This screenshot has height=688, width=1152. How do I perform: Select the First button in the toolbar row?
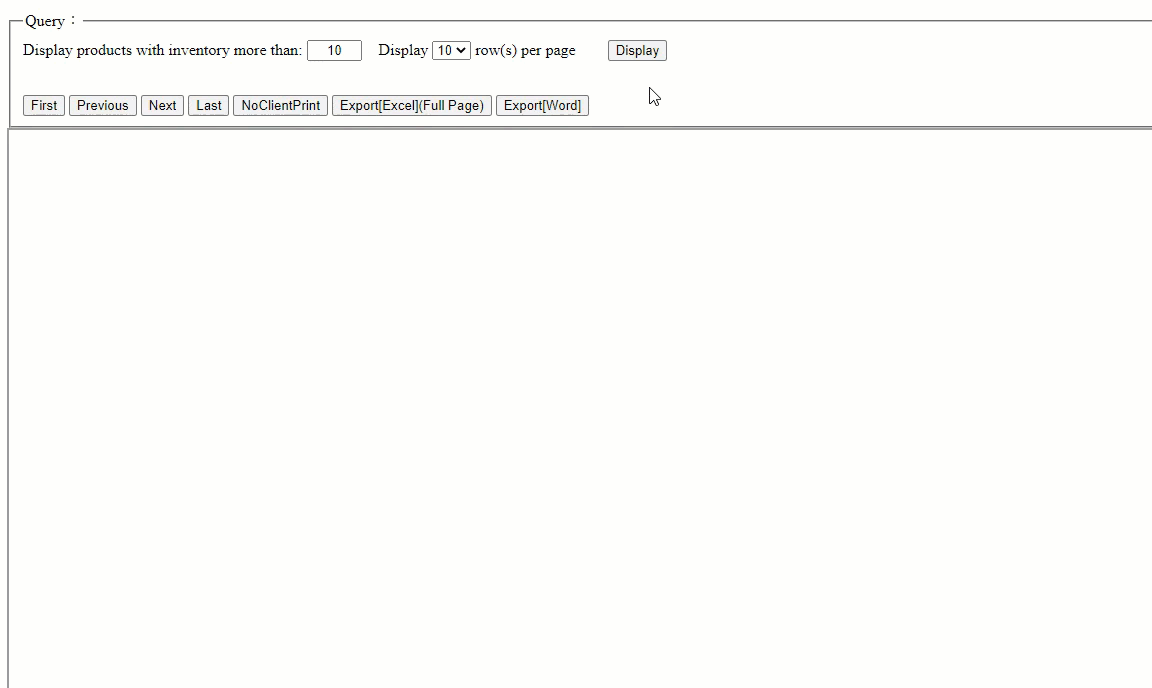coord(43,105)
